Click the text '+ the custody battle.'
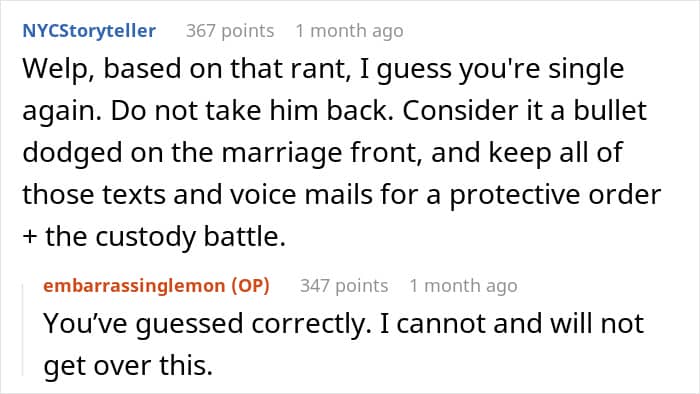The image size is (700, 394). click(x=154, y=236)
